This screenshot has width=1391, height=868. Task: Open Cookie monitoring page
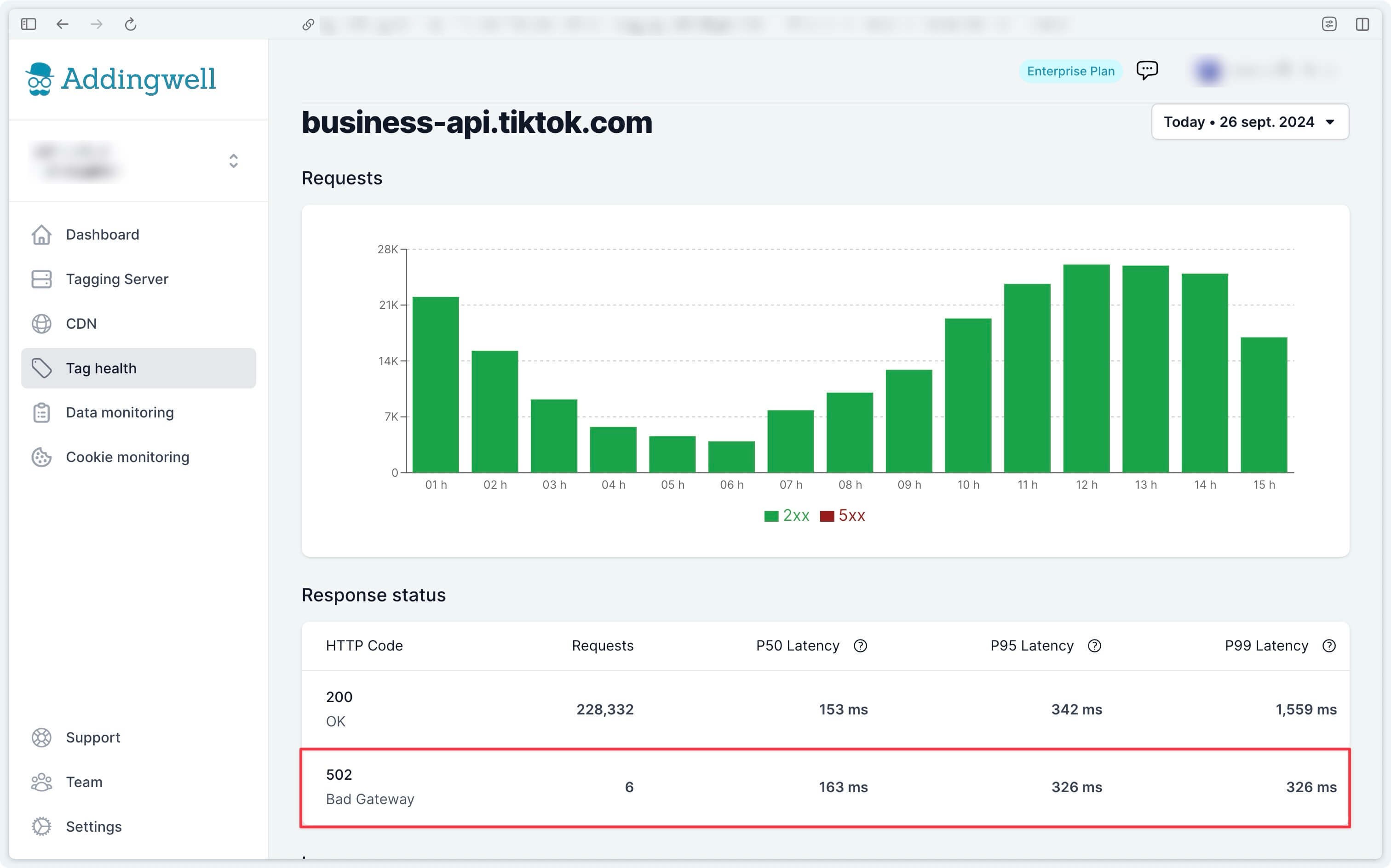[x=138, y=457]
